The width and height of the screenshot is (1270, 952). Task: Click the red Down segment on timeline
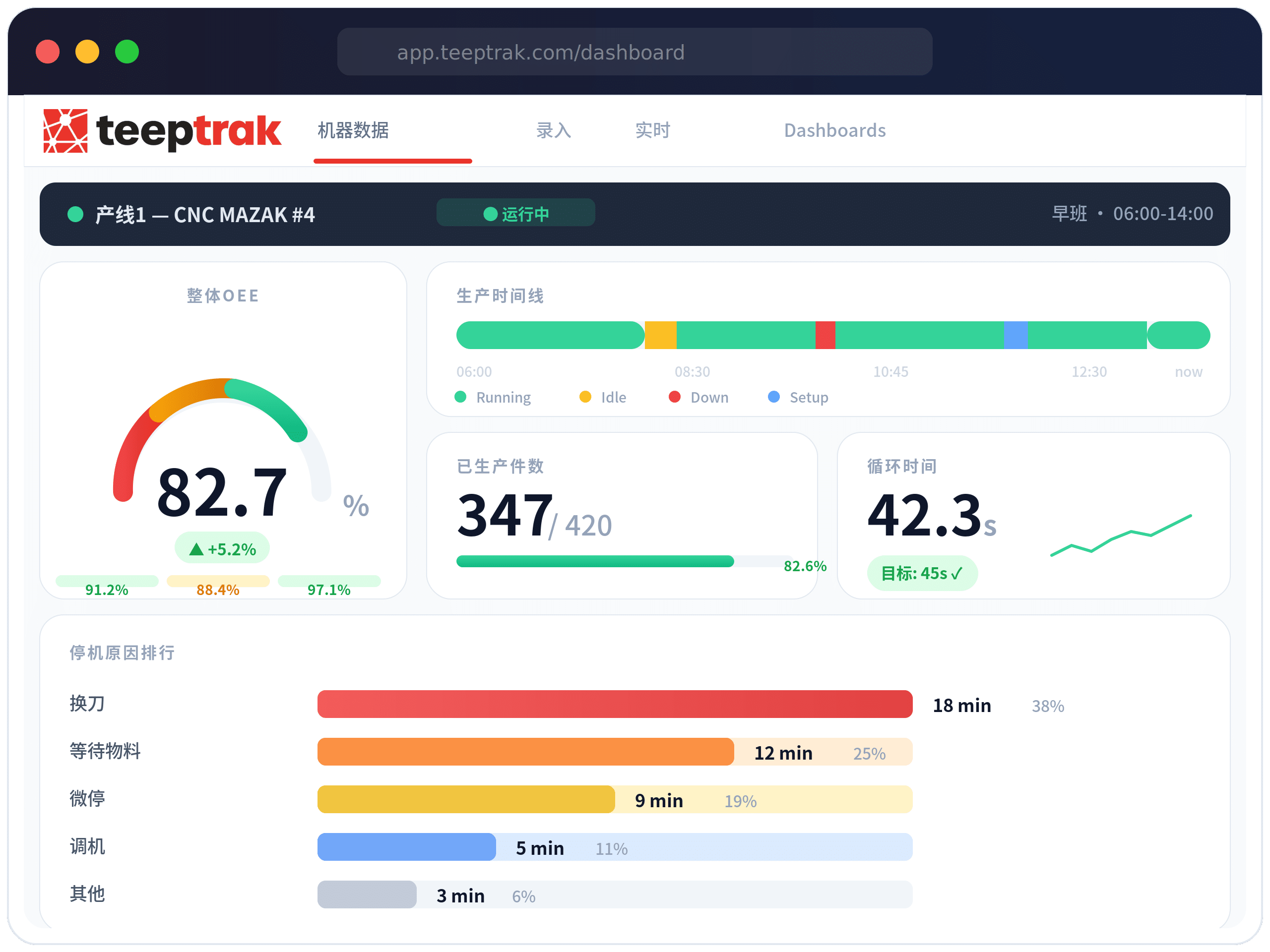point(825,335)
